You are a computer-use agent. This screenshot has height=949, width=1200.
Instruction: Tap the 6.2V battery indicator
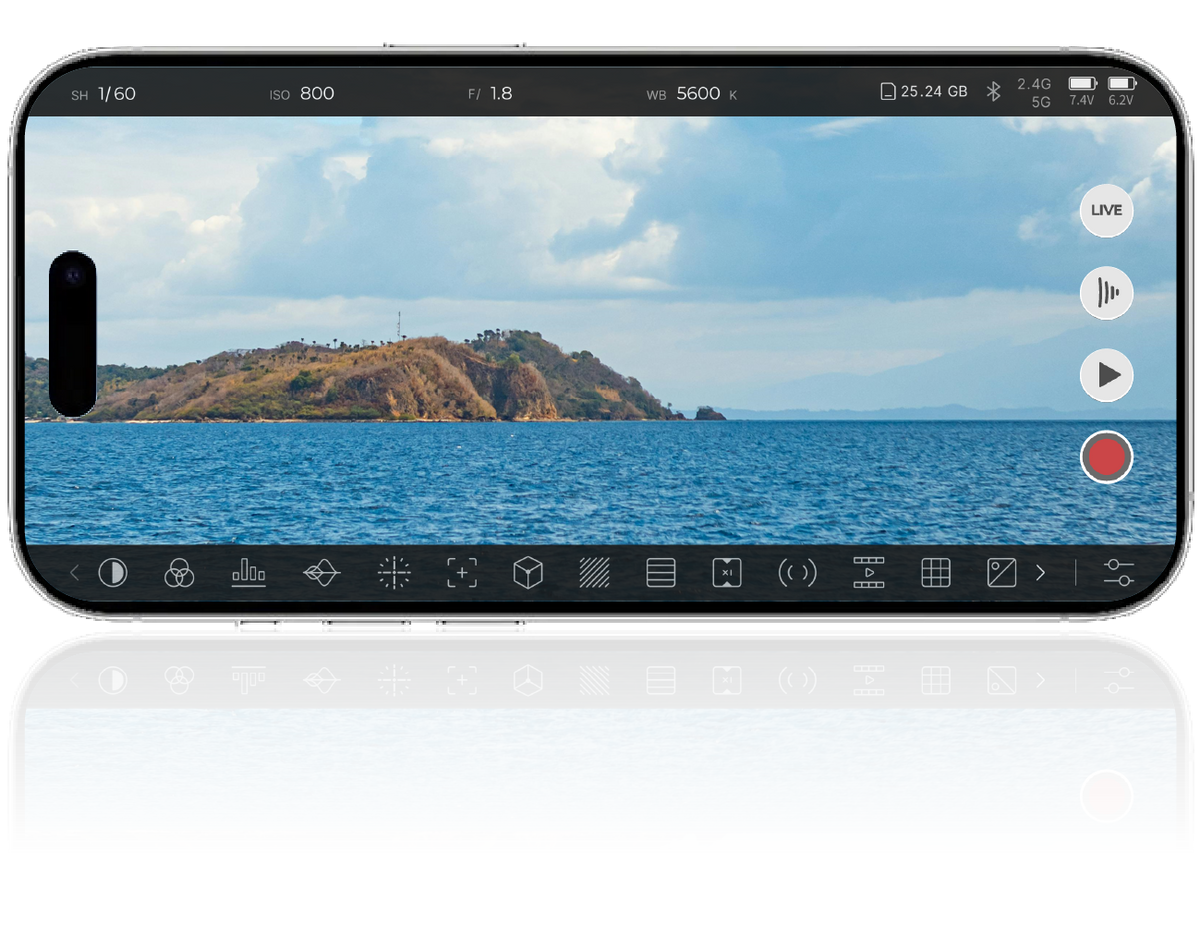click(x=1121, y=92)
